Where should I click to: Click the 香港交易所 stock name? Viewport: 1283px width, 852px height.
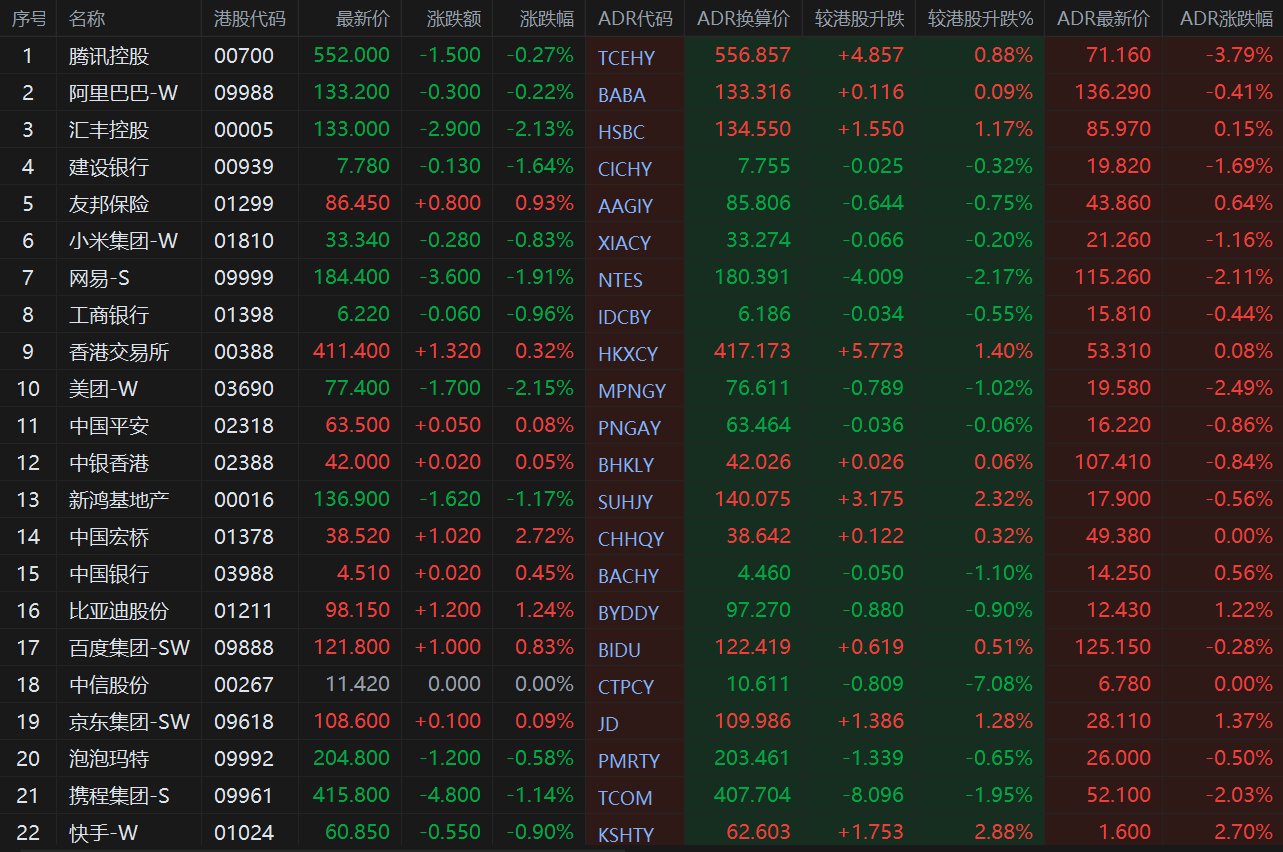click(119, 352)
